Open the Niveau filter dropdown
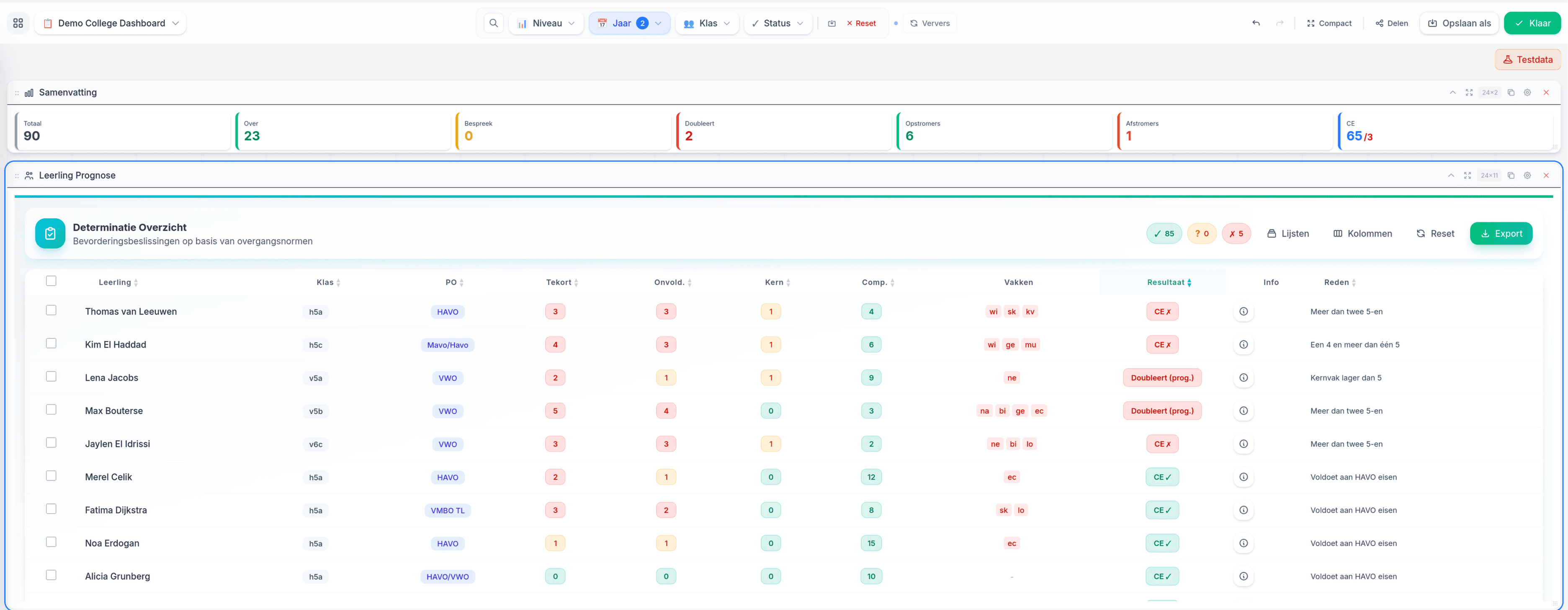 pos(546,23)
